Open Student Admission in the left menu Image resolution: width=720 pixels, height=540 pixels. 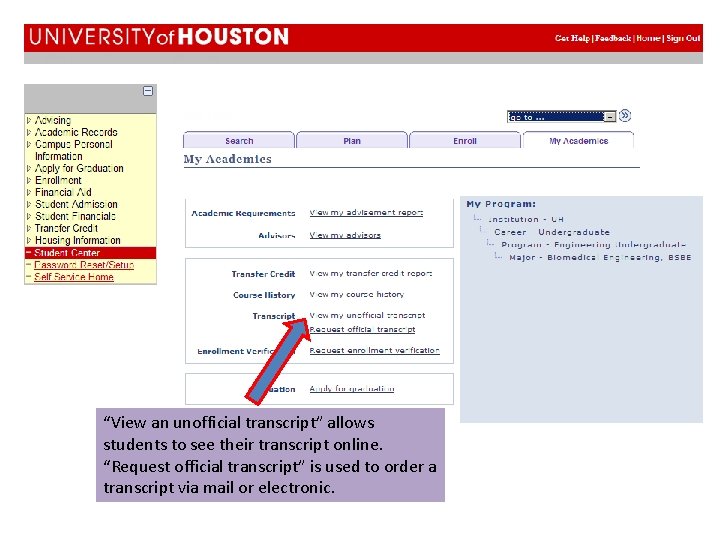[76, 204]
